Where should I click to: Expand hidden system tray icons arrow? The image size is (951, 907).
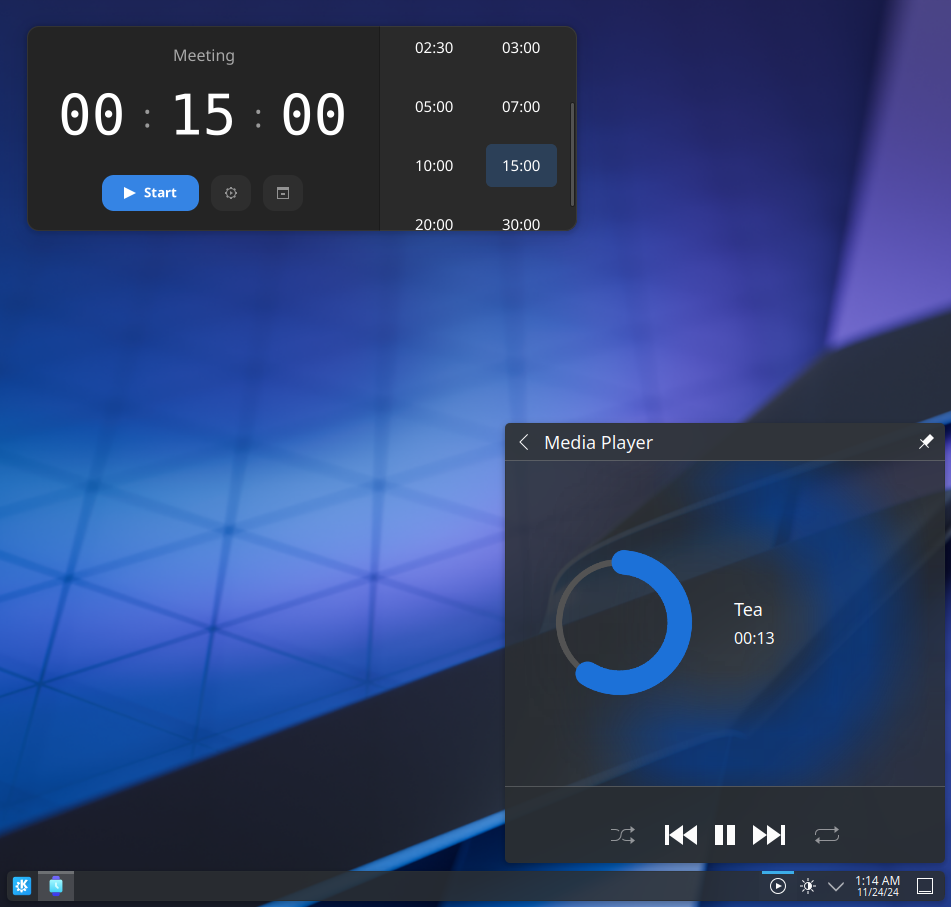coord(836,886)
